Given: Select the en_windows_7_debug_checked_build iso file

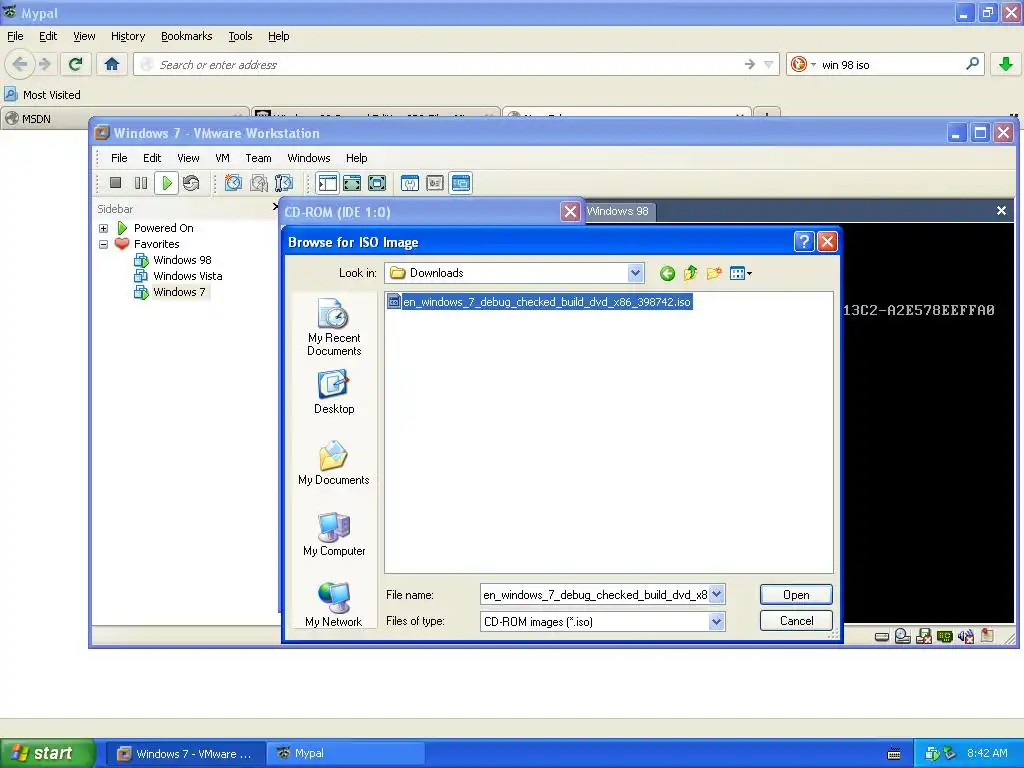Looking at the screenshot, I should pos(539,302).
